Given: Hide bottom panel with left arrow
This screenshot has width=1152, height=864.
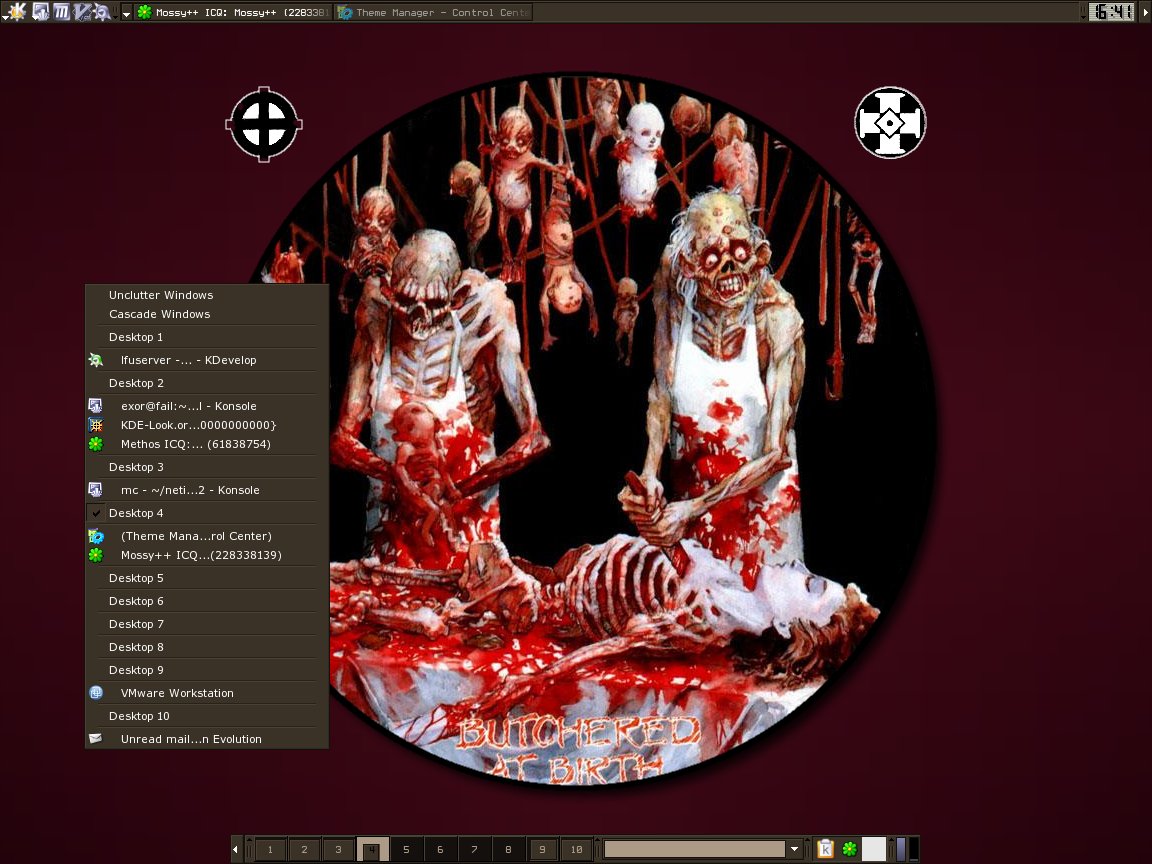Looking at the screenshot, I should tap(236, 849).
